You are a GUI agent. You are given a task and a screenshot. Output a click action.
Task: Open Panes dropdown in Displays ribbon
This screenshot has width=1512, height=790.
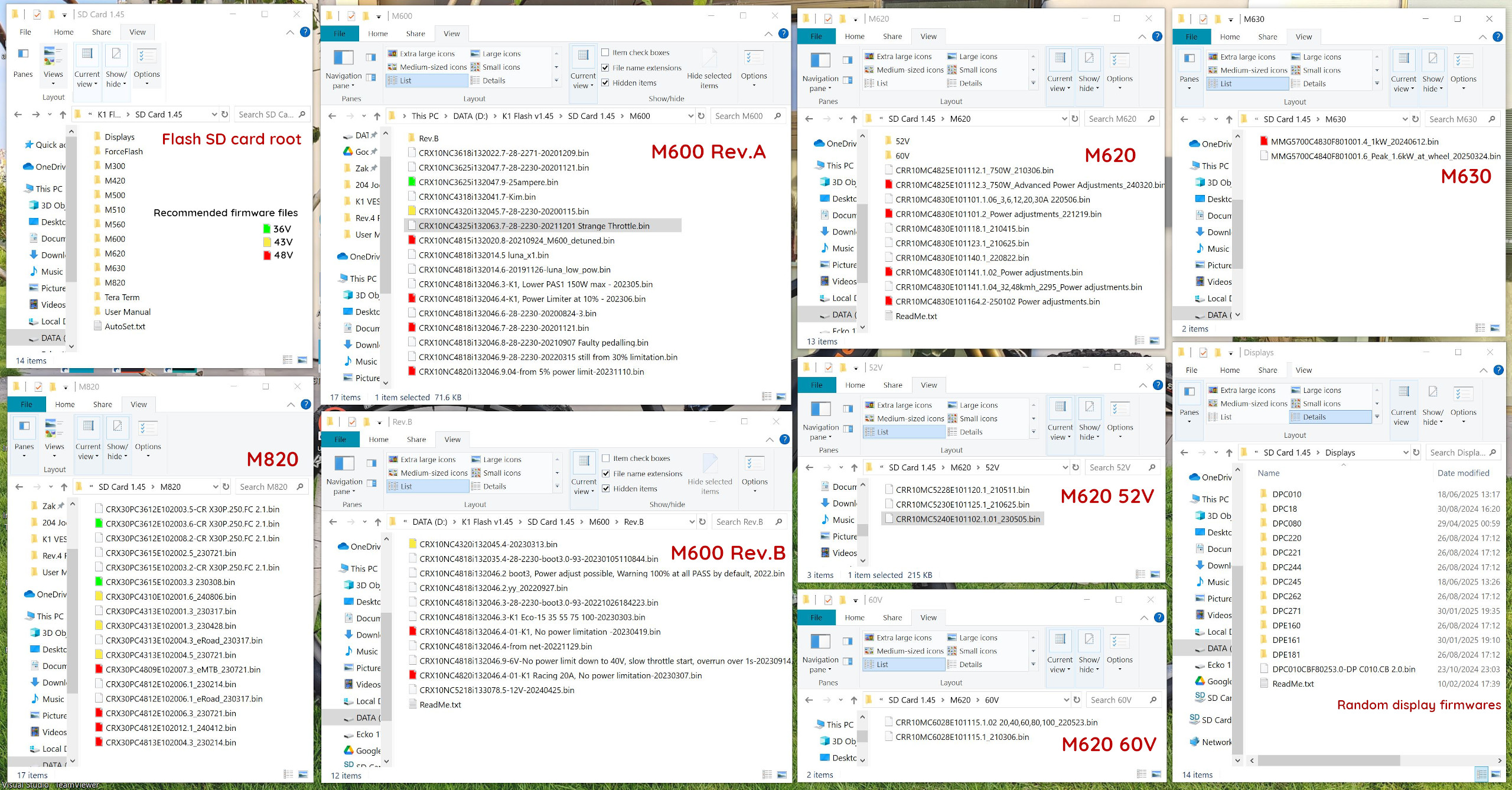click(x=1189, y=417)
